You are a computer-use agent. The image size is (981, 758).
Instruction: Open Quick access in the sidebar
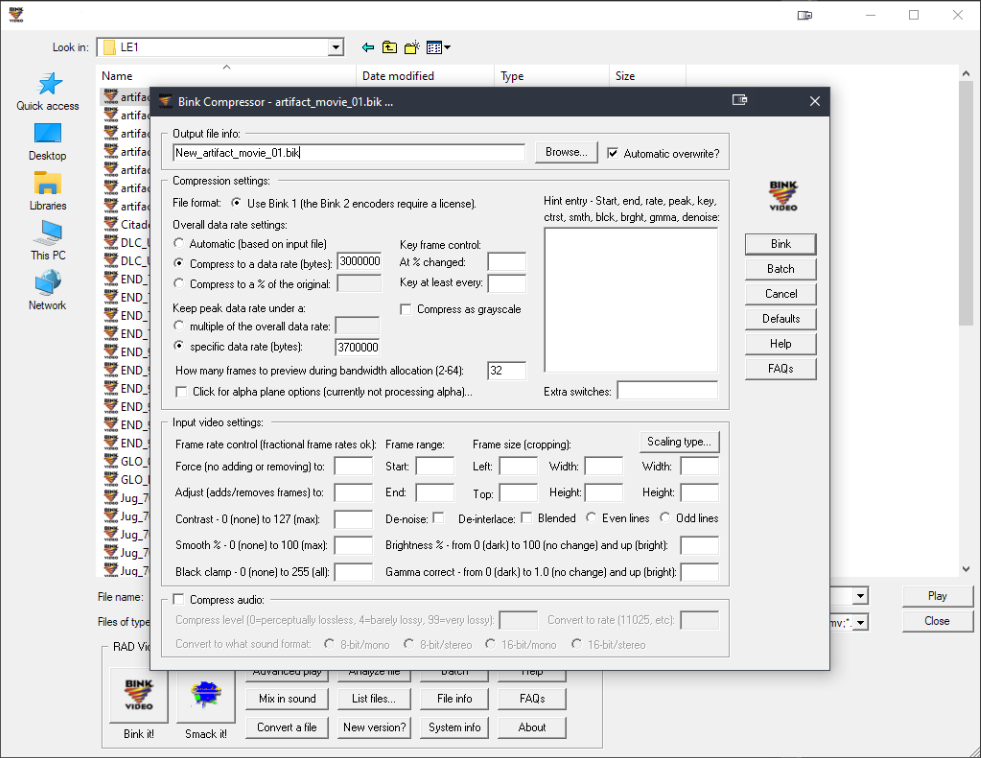48,91
